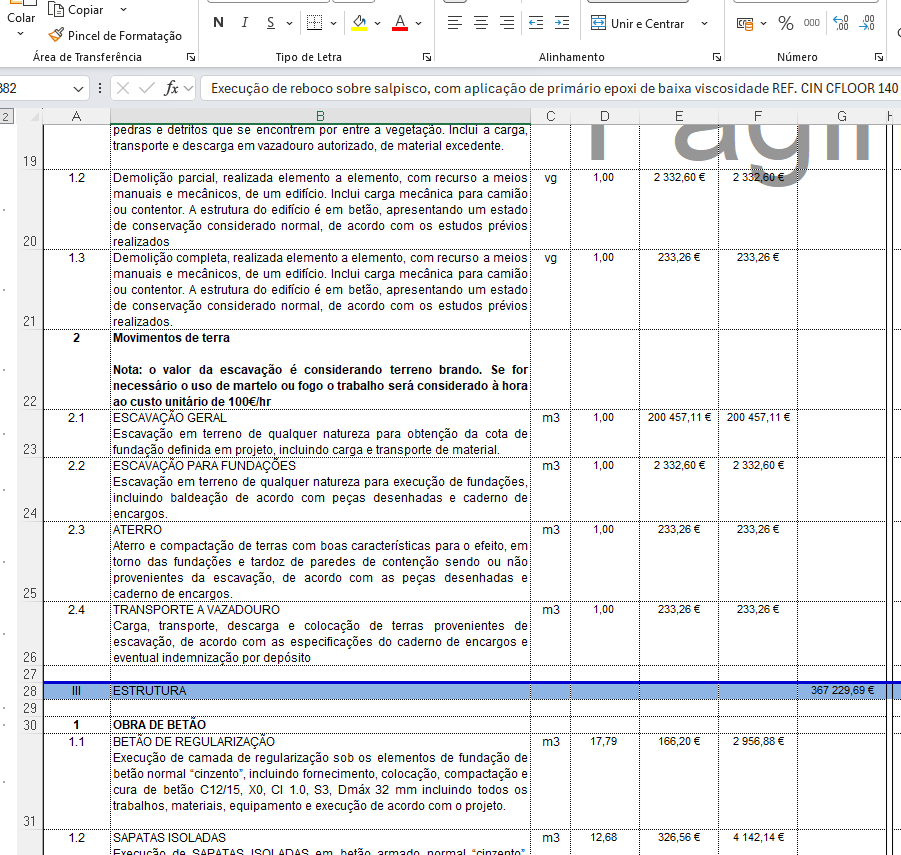Open Name Box dropdown

(x=78, y=88)
